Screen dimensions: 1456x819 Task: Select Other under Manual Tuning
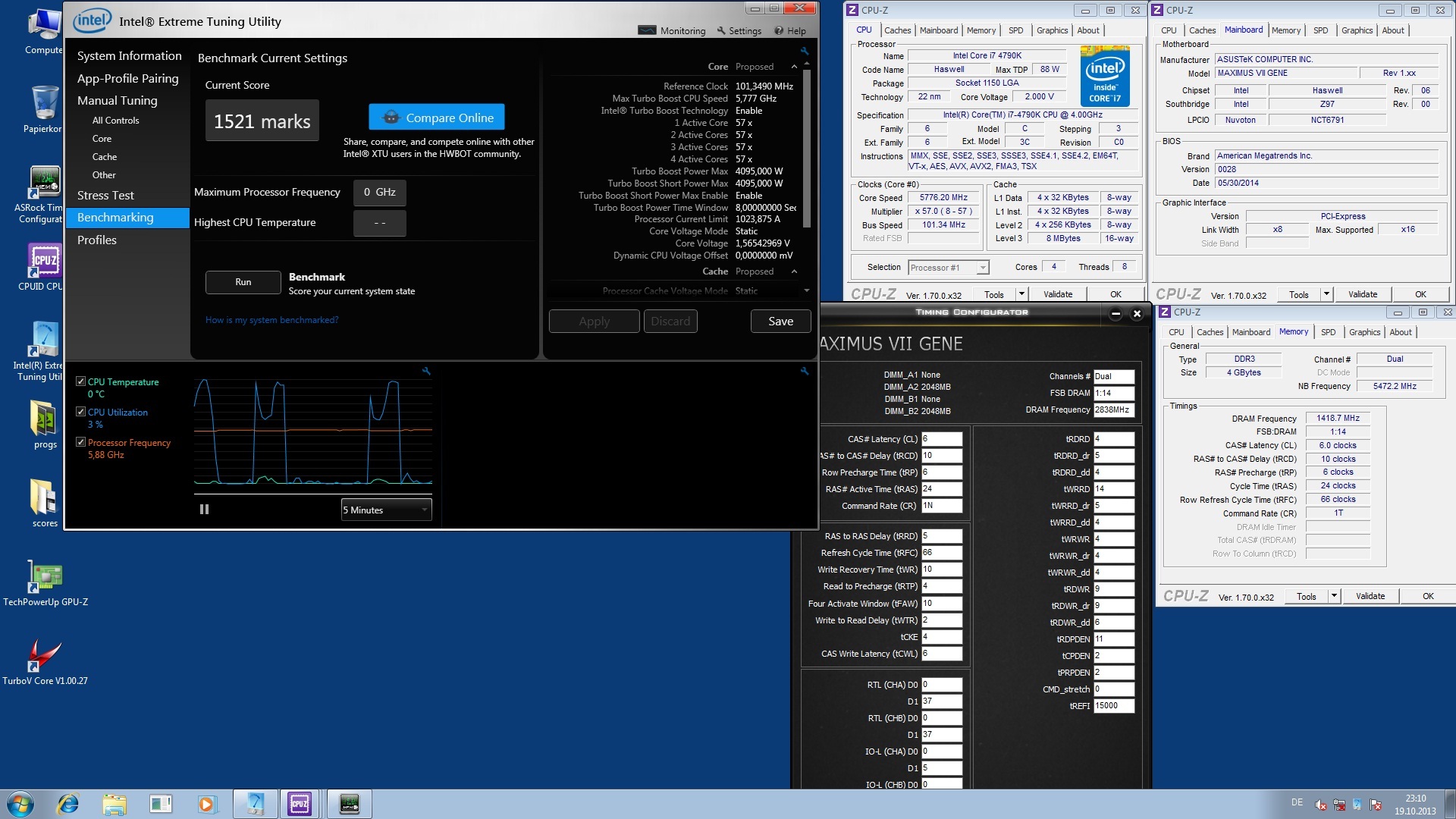(x=104, y=175)
